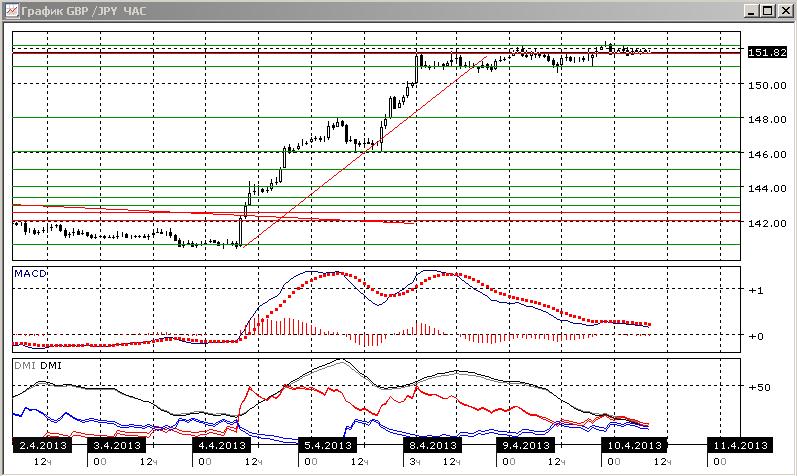Screen dimensions: 797x476
Task: Click the 2.4.2013 date marker
Action: pos(43,445)
